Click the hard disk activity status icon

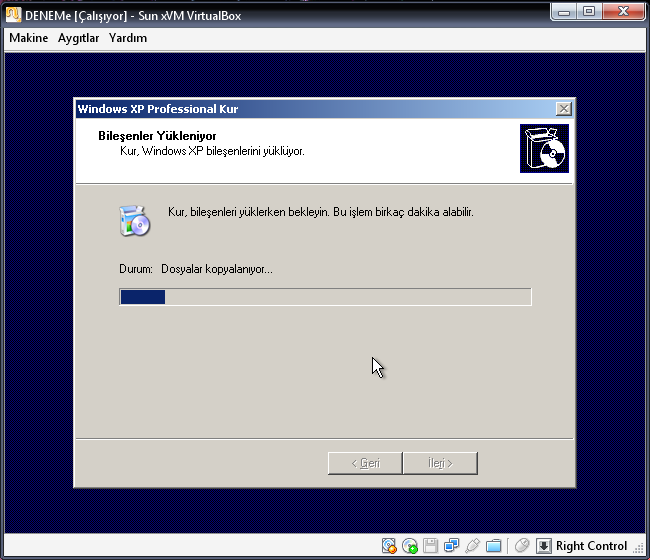(390, 546)
